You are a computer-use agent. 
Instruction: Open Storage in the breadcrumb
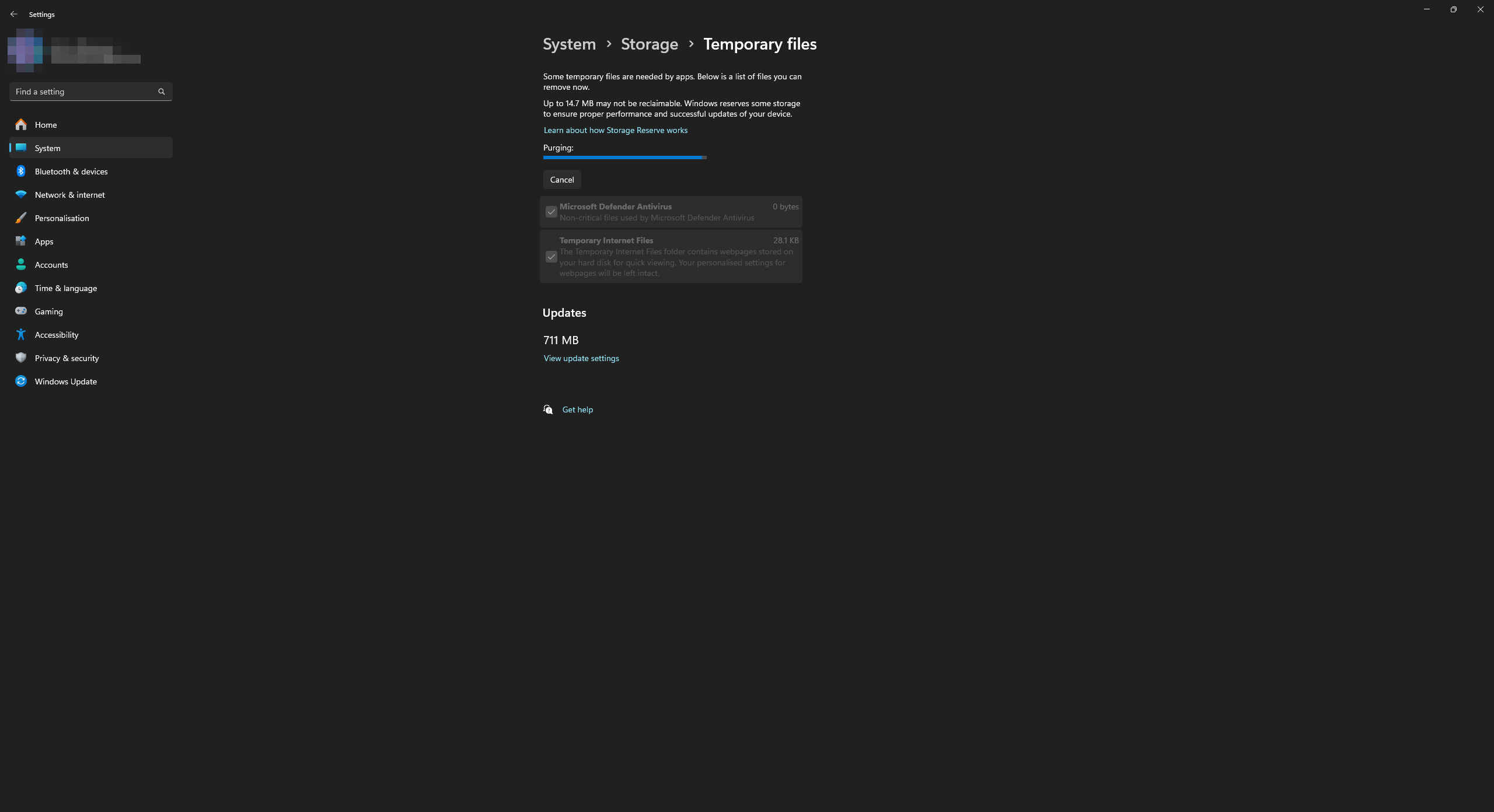[649, 44]
